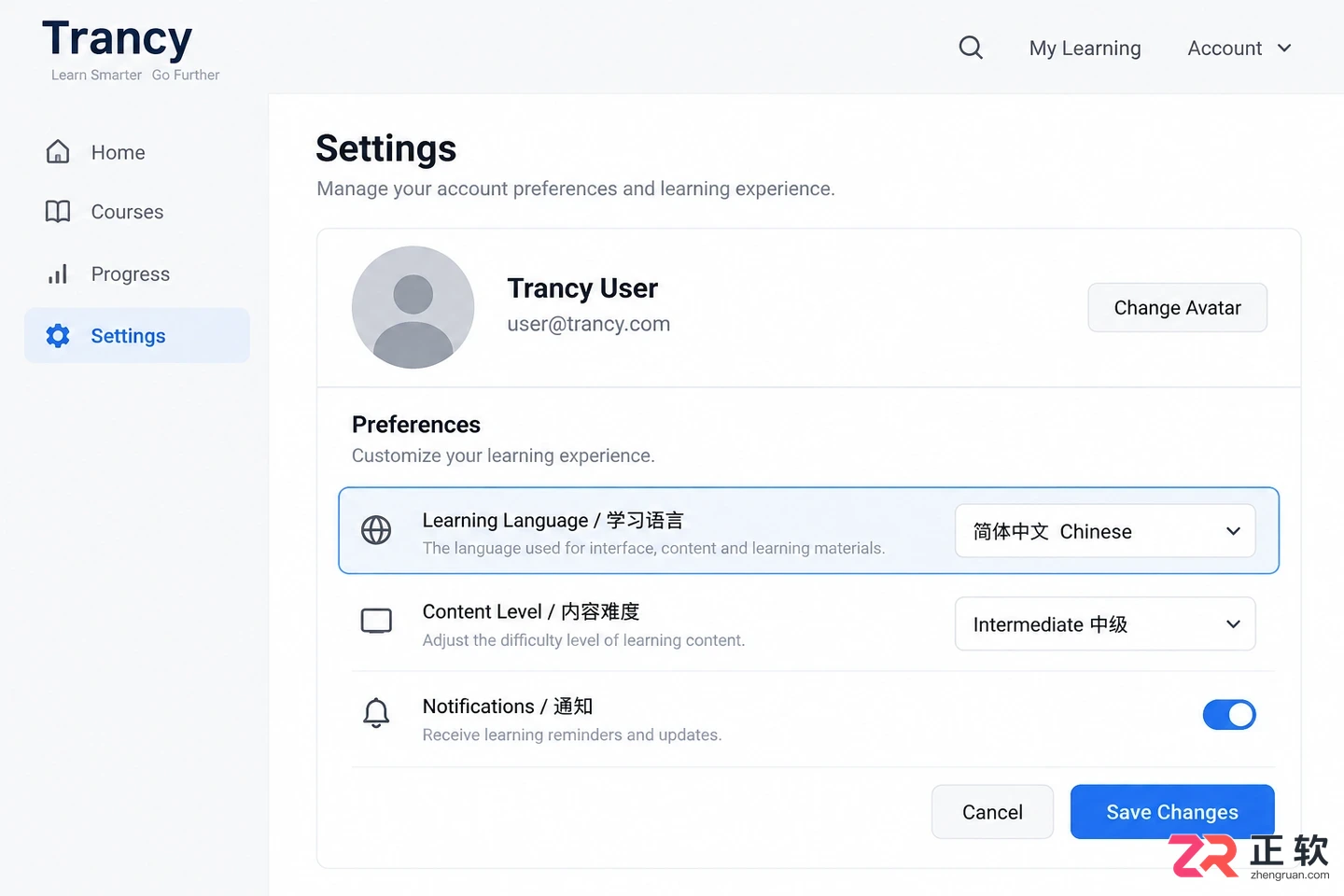Click the user avatar picture
Screen dimensions: 1344x896
(413, 307)
